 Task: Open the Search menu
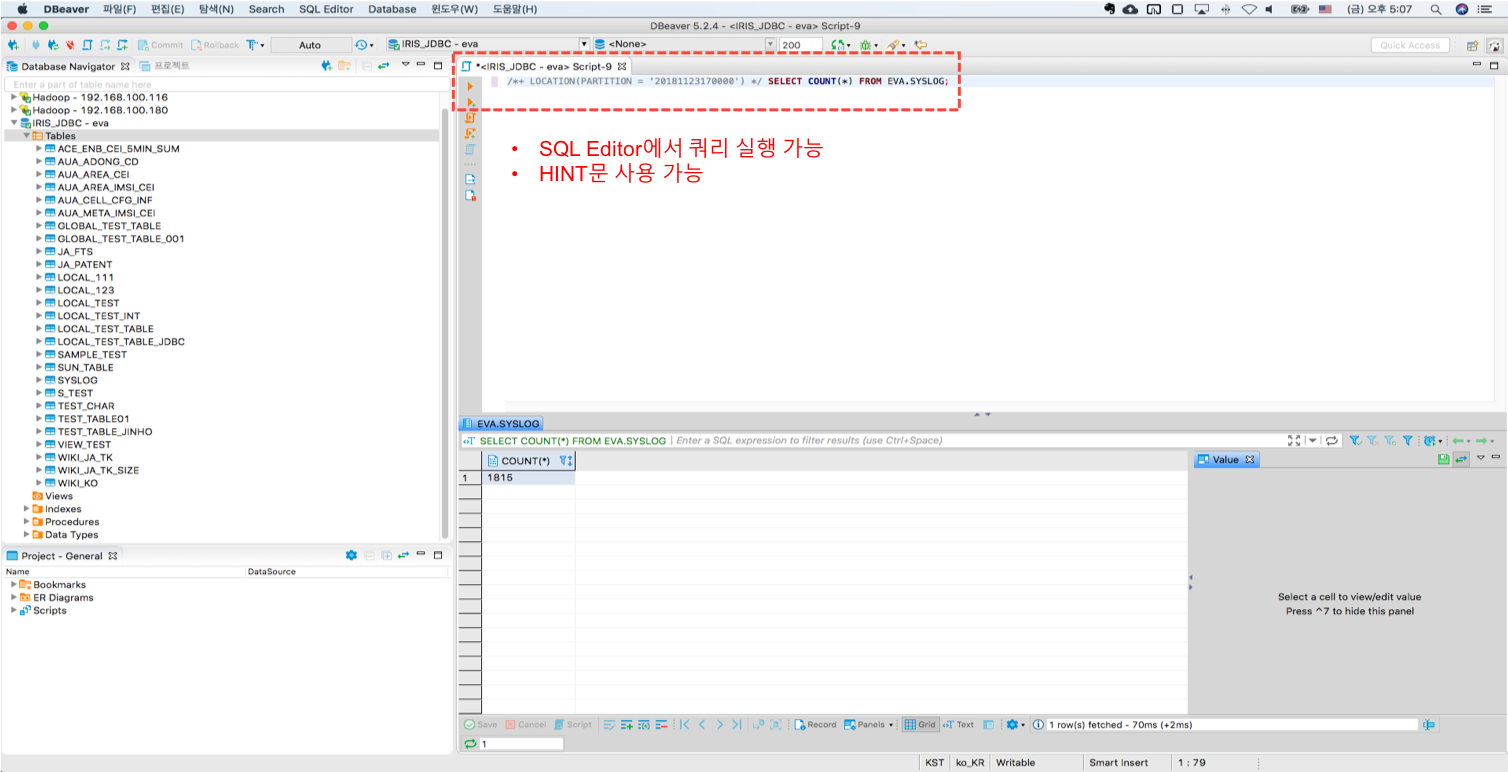(266, 9)
